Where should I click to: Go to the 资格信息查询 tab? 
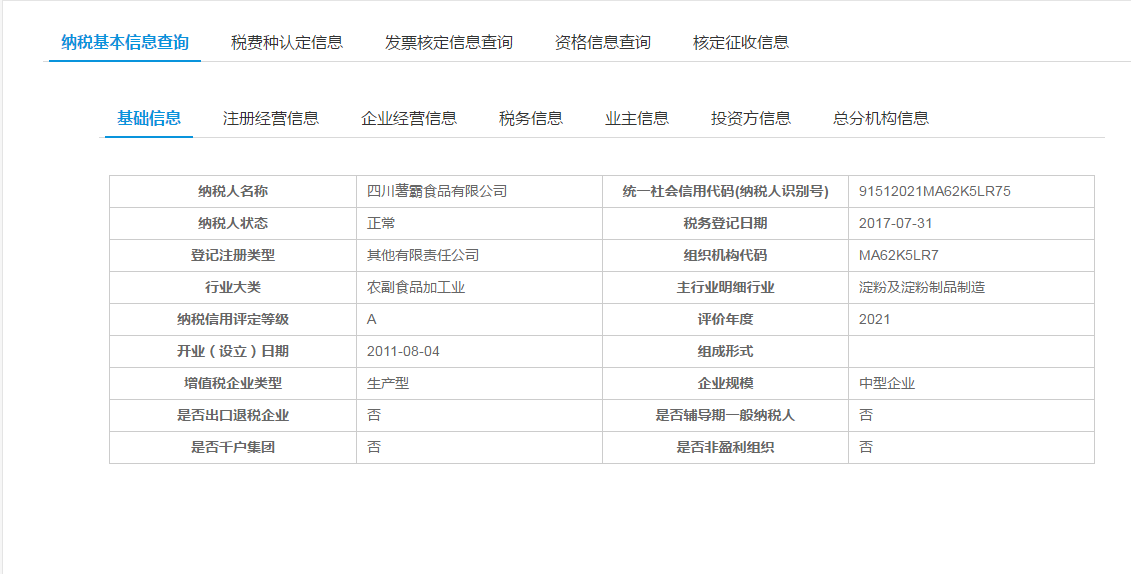coord(603,42)
